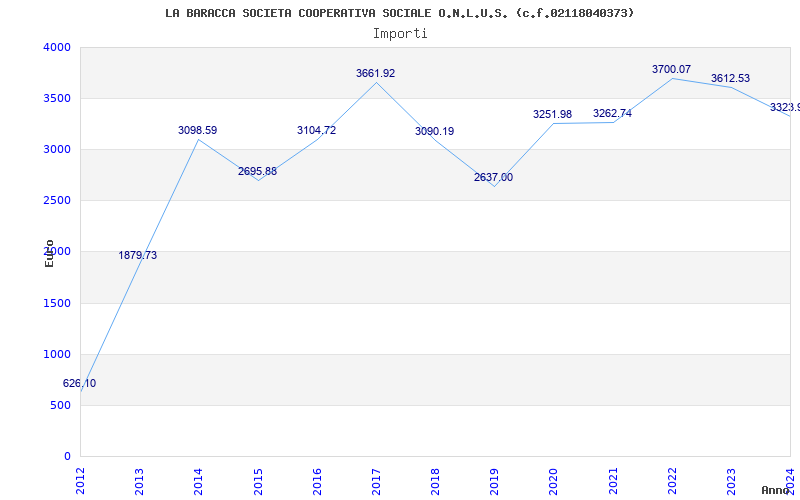Image resolution: width=800 pixels, height=500 pixels.
Task: Select the 2023 year on axis
Action: (x=732, y=481)
